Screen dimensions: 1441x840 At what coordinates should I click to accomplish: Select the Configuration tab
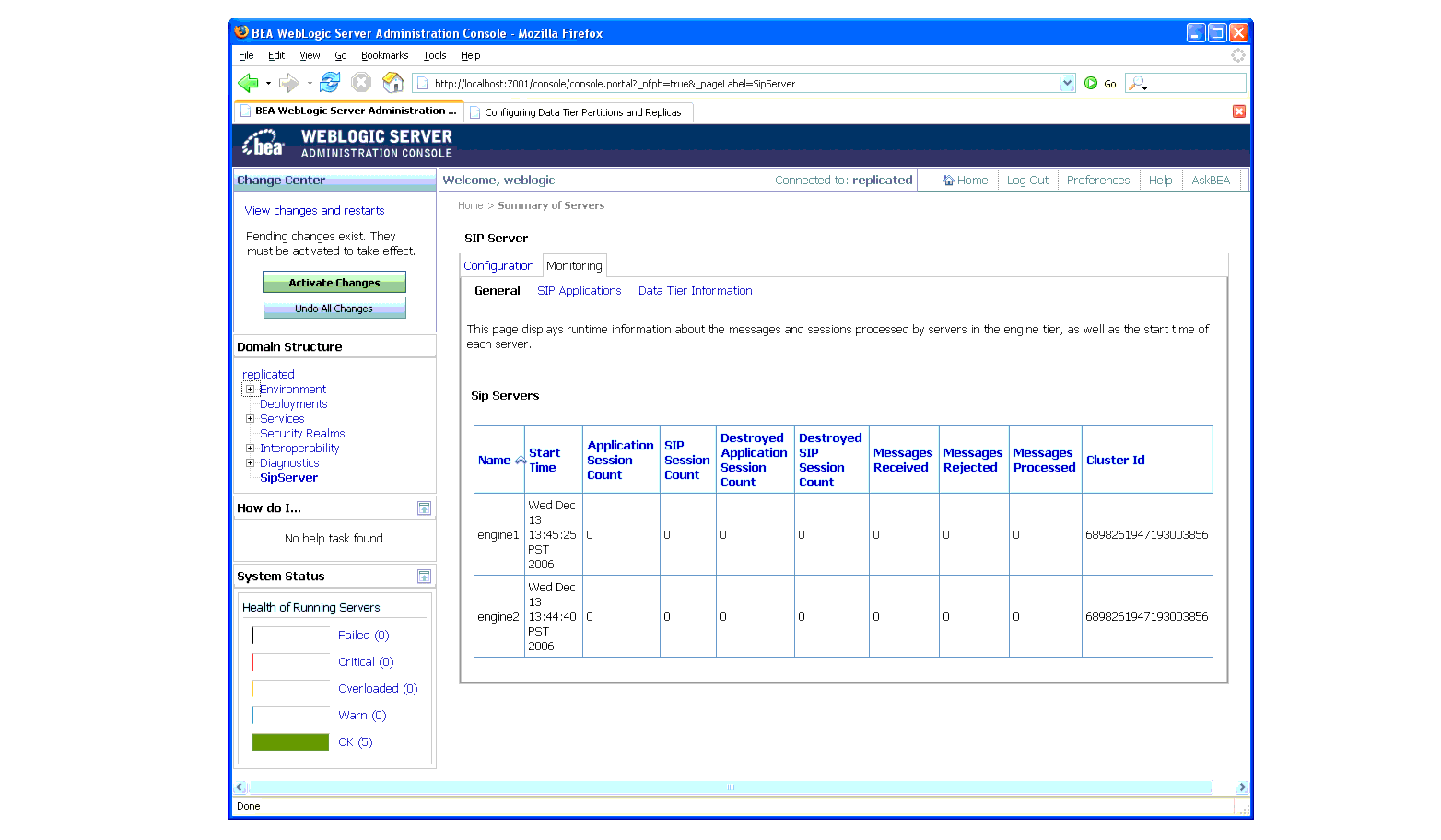point(498,266)
